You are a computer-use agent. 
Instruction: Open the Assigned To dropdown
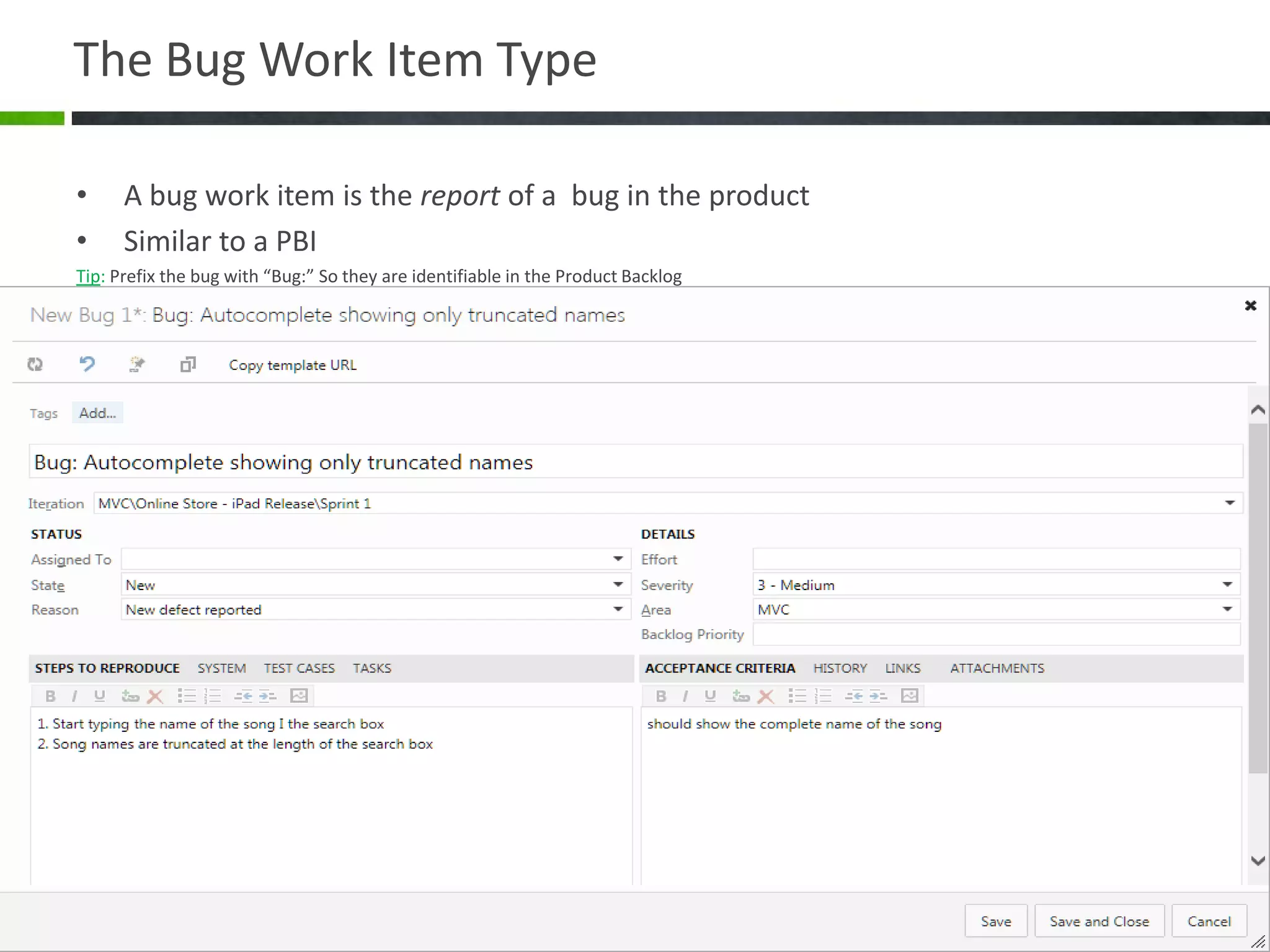[x=618, y=559]
